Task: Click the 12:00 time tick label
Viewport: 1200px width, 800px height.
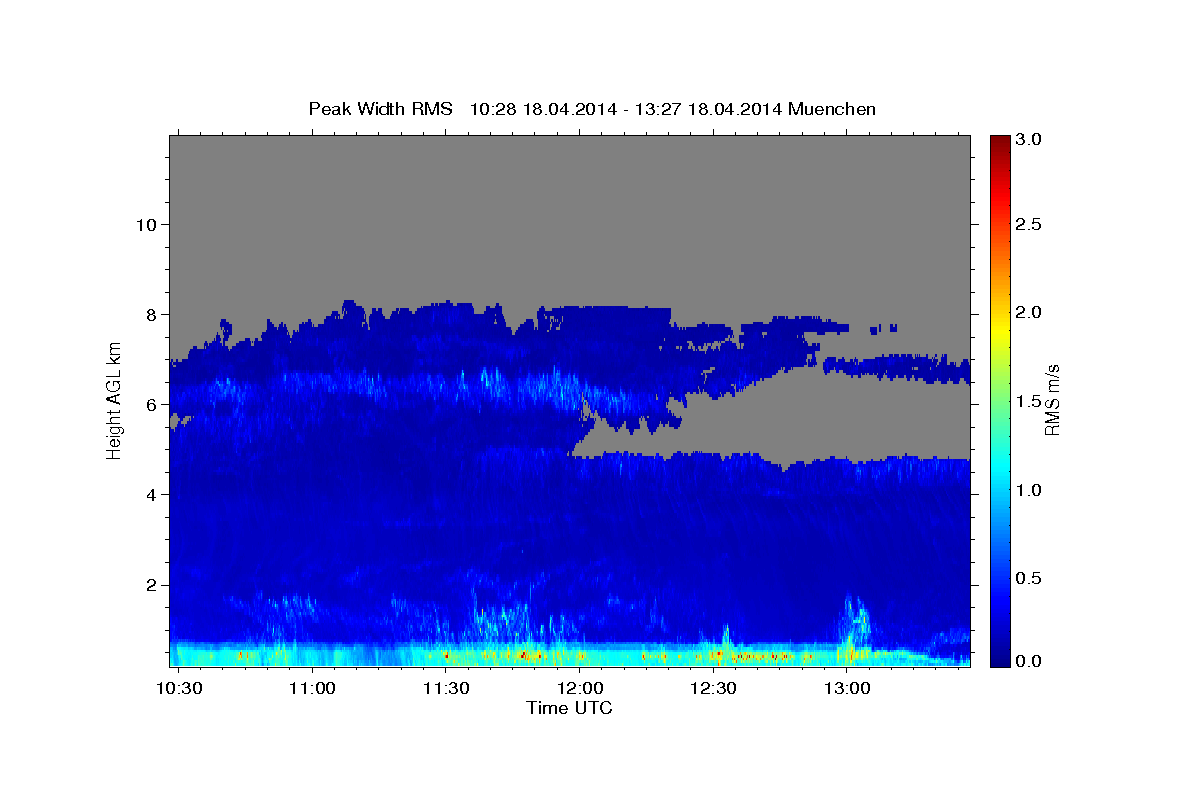Action: click(579, 689)
